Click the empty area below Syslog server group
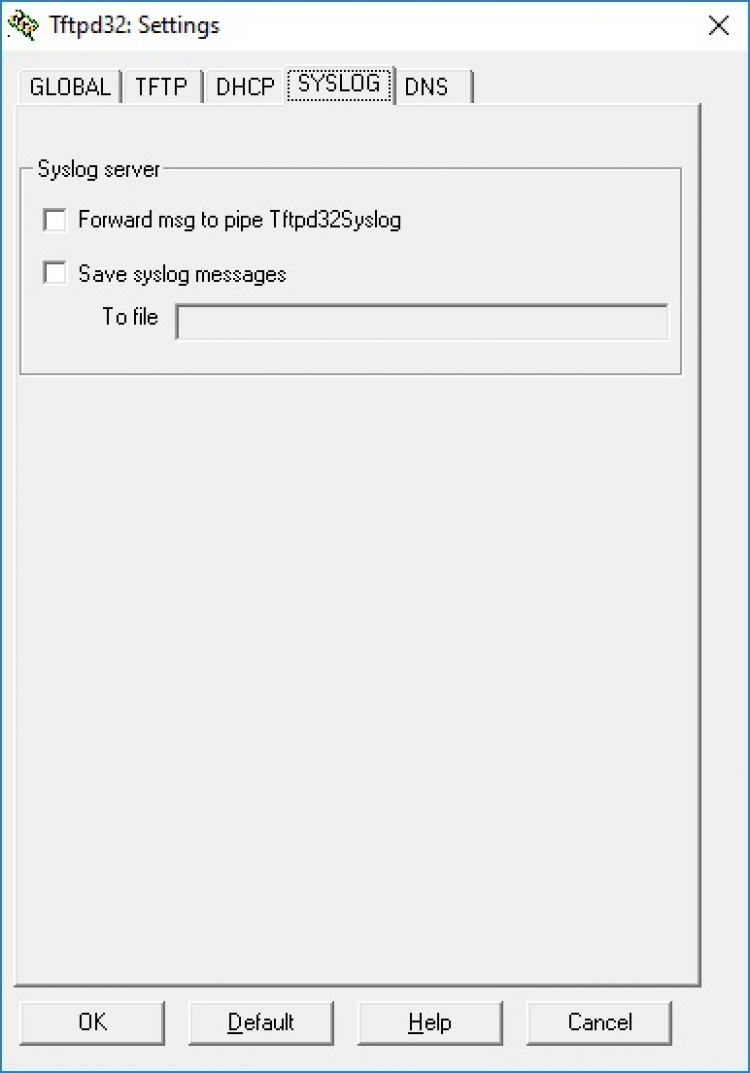 tap(356, 677)
